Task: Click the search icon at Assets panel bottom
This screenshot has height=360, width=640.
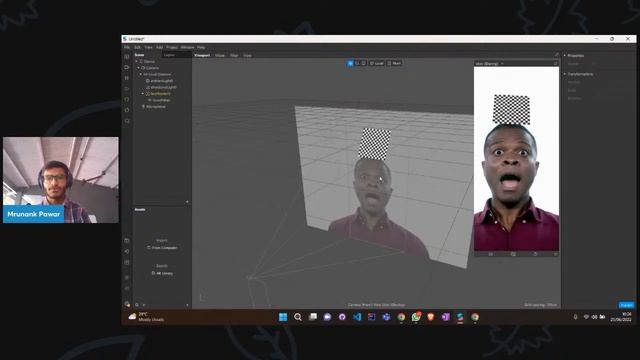Action: [137, 304]
